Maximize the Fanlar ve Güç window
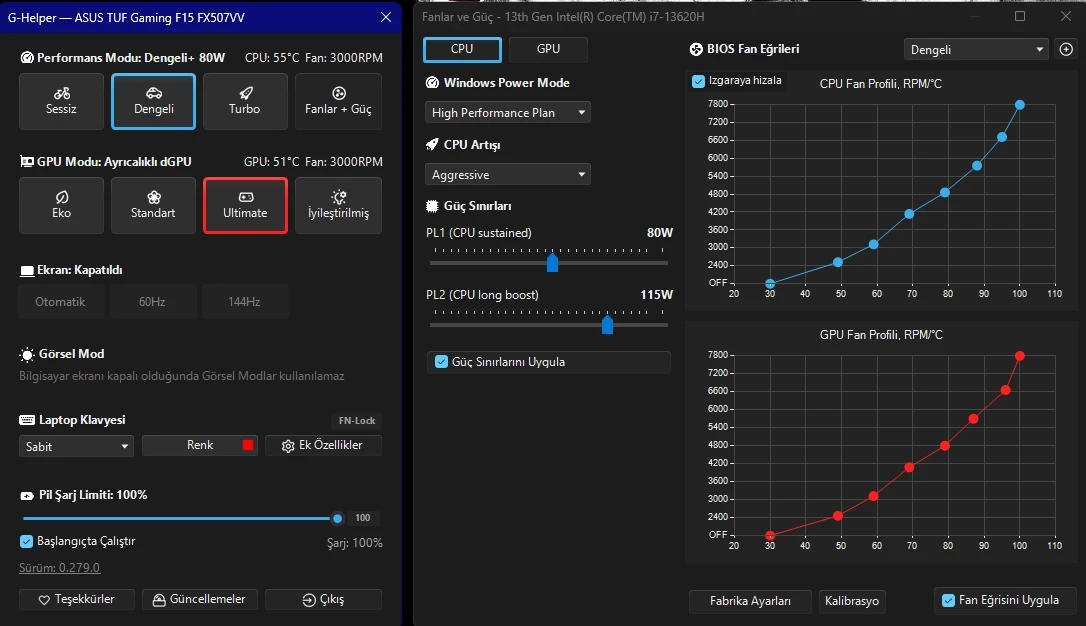1086x626 pixels. tap(1020, 16)
